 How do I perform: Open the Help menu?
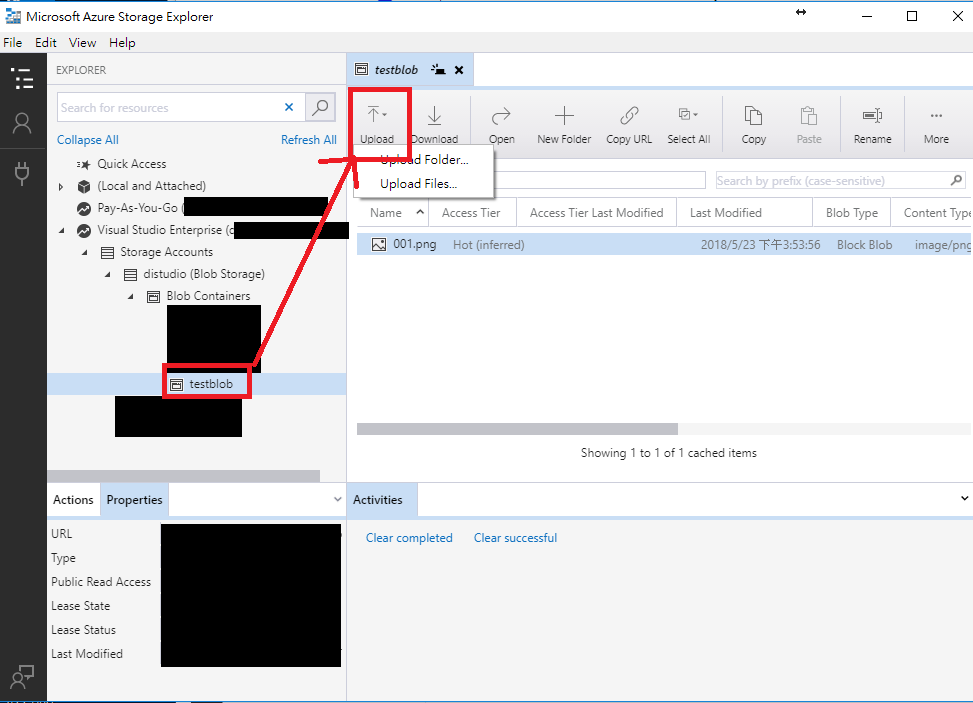click(x=122, y=43)
